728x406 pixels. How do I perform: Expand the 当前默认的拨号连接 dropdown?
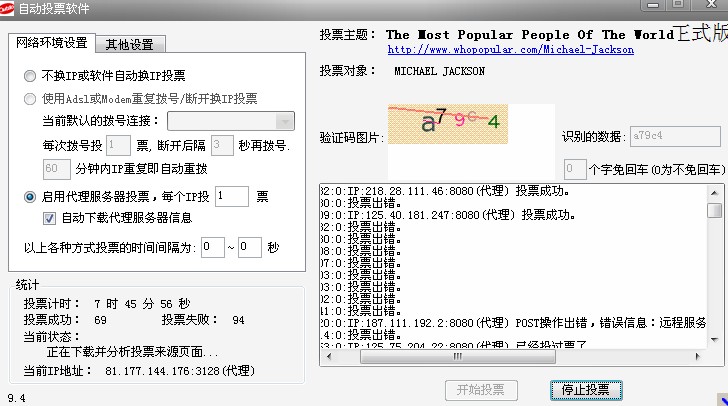(284, 121)
